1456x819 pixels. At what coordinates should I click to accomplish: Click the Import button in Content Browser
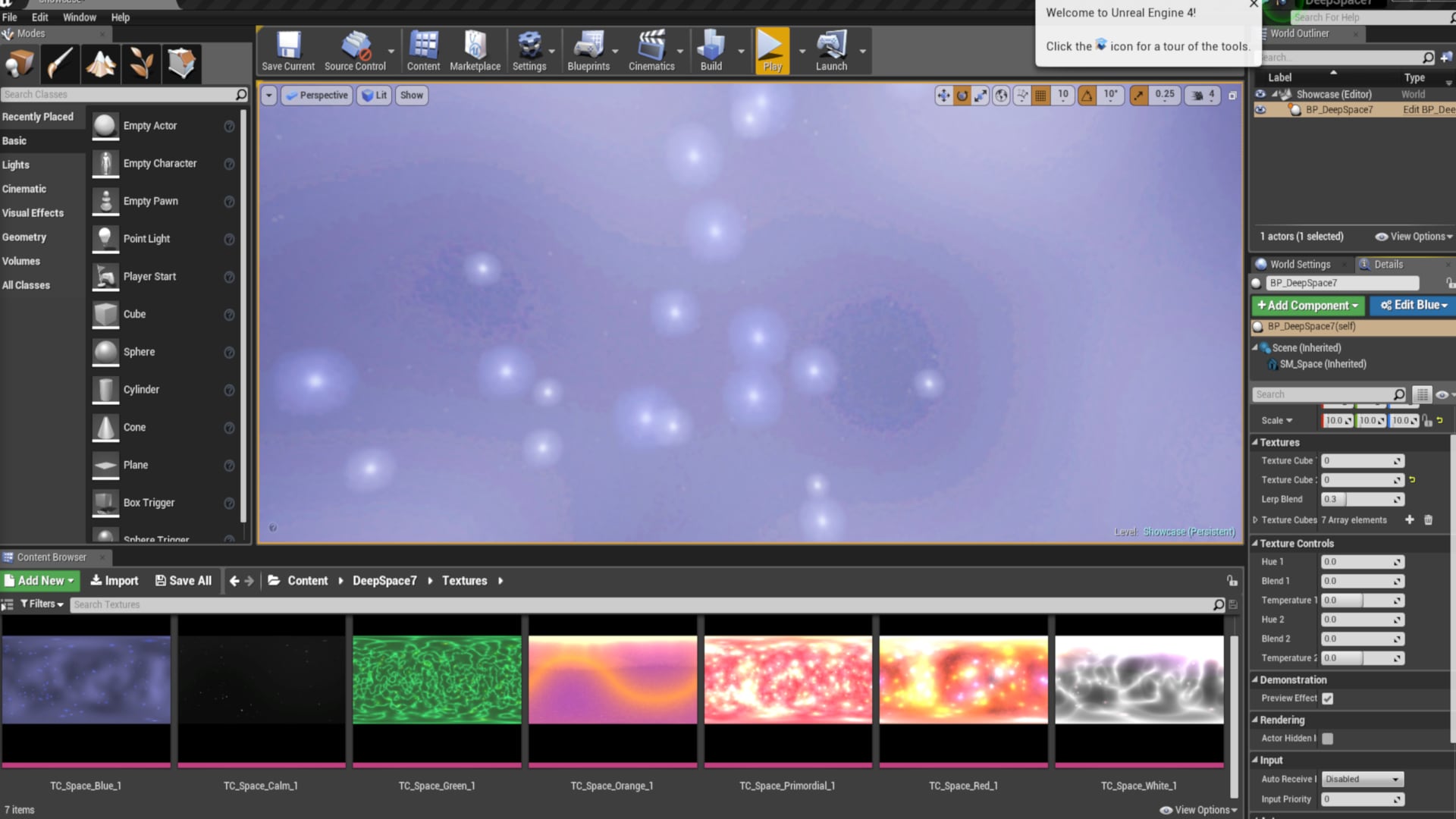click(115, 581)
